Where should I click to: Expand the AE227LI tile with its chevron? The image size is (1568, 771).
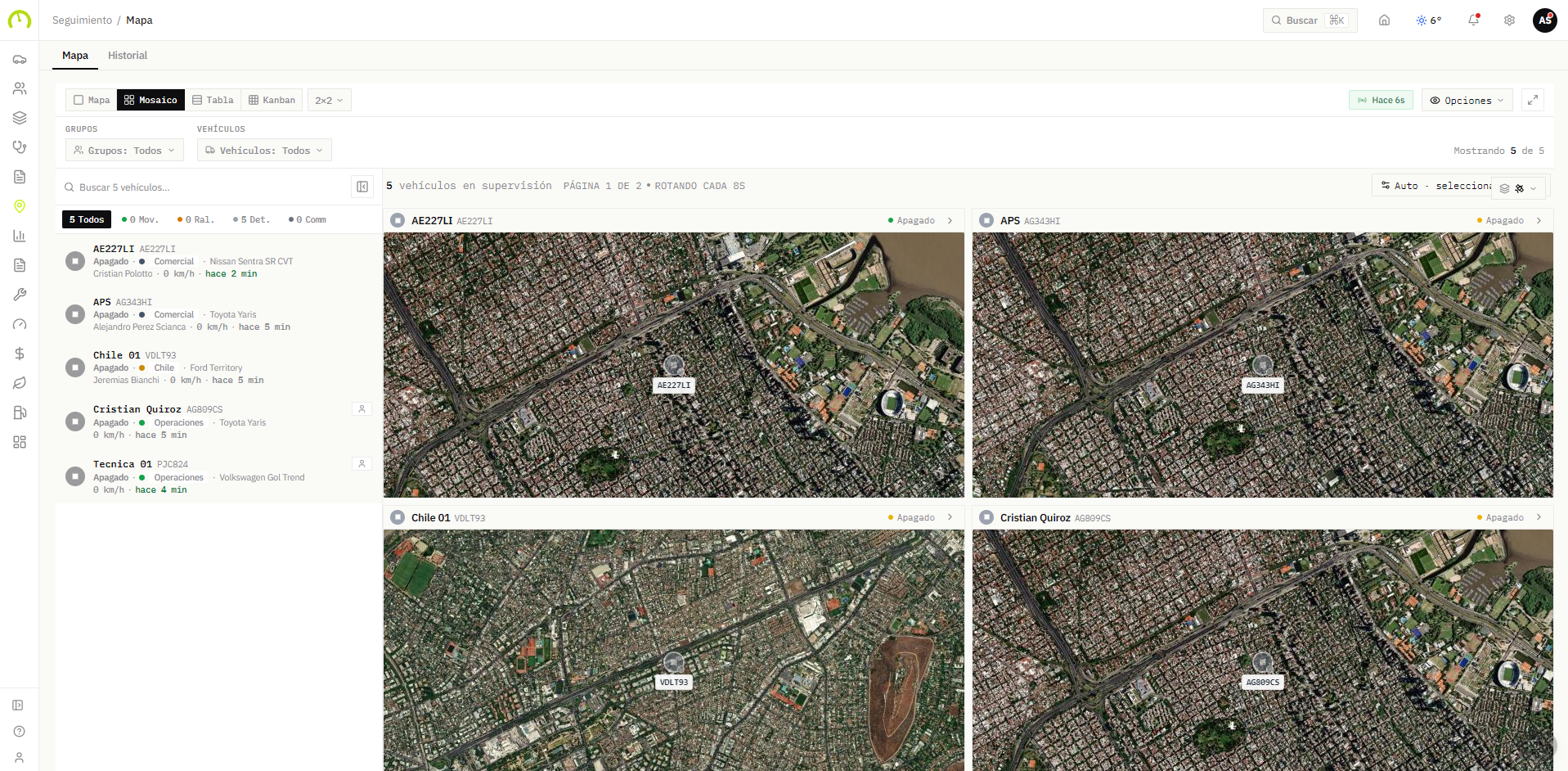950,220
